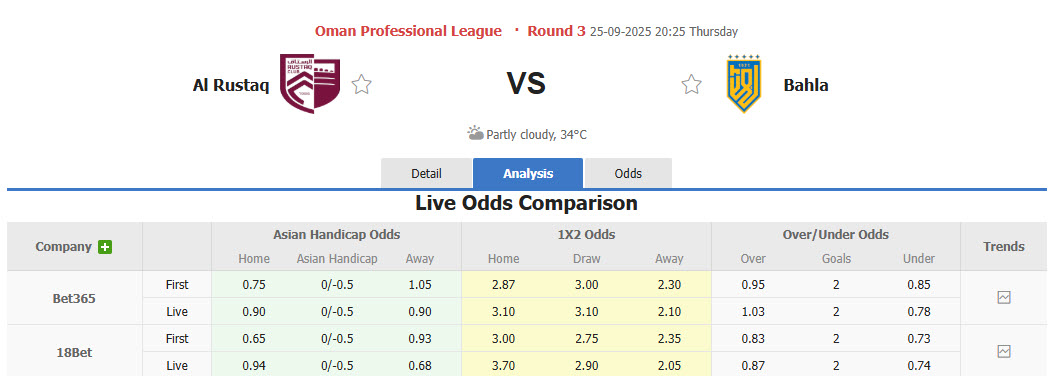Switch to the Detail tab
1051x376 pixels.
tap(426, 174)
